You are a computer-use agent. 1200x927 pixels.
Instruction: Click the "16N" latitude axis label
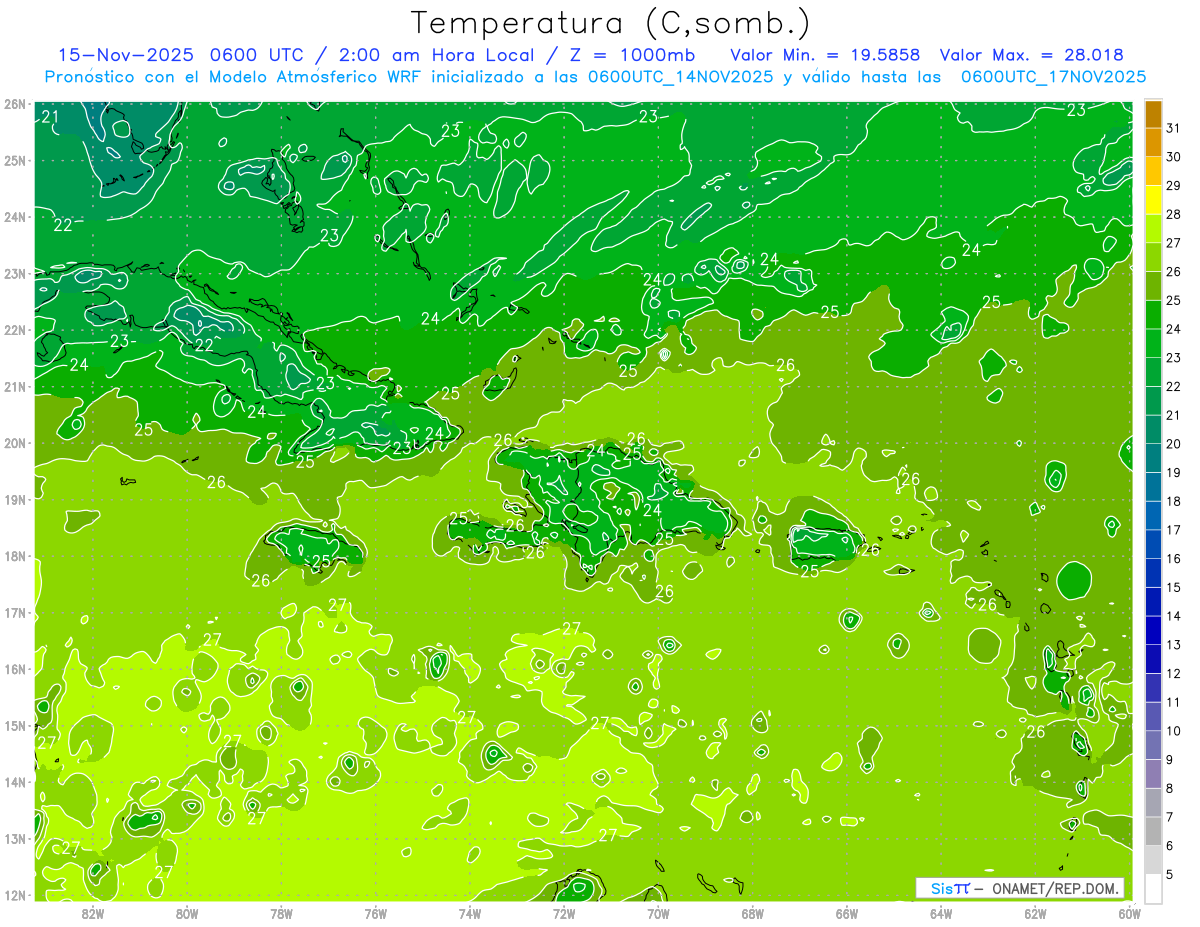click(15, 669)
